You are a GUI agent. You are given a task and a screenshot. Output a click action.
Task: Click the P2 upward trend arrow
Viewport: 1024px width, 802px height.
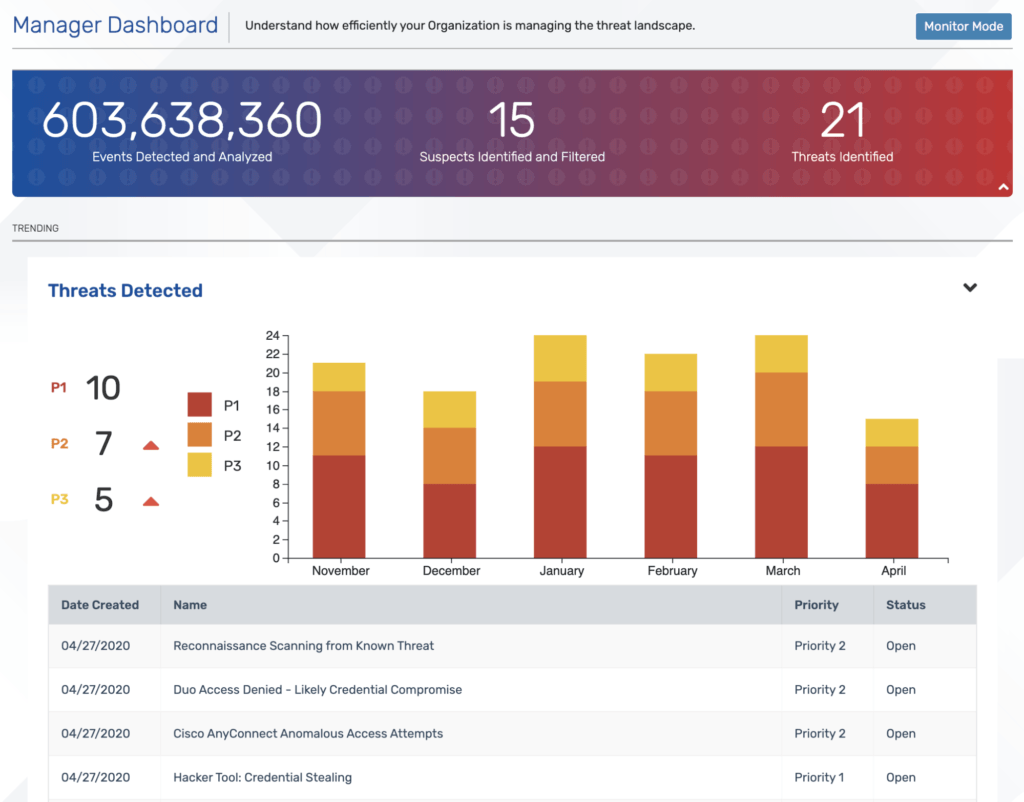click(x=150, y=445)
